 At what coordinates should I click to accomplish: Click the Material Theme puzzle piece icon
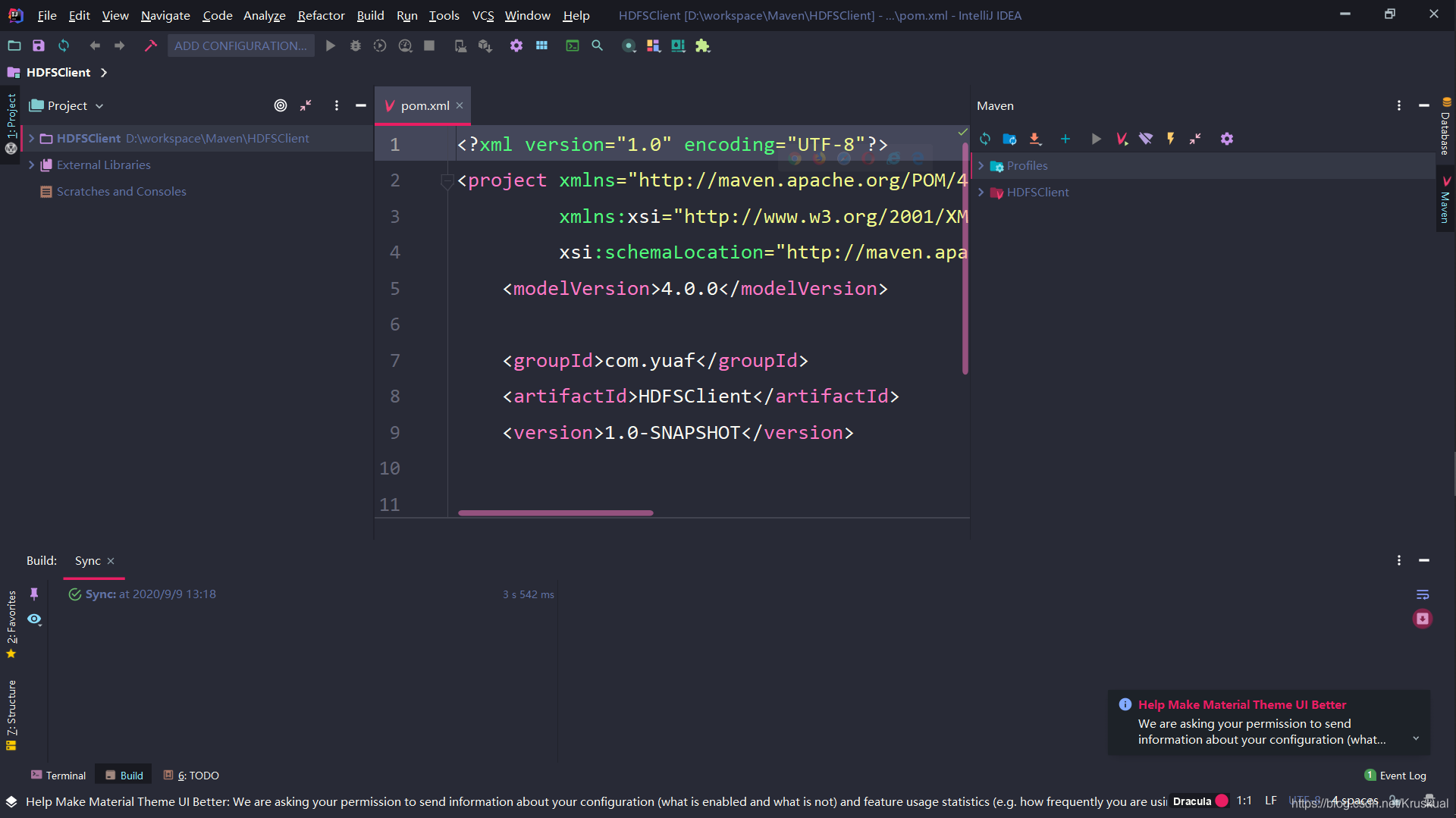click(703, 45)
